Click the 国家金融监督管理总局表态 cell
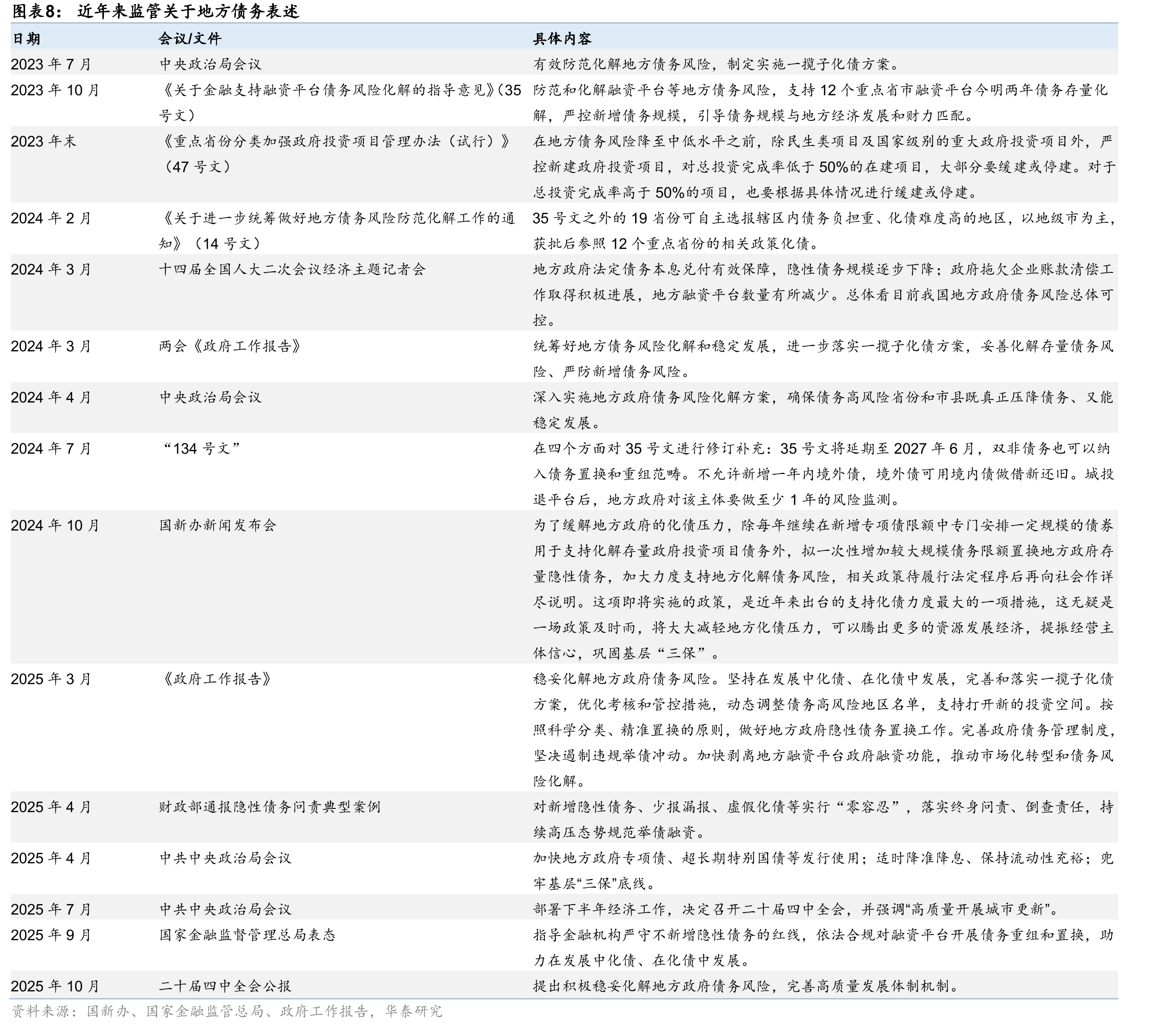1176x1027 pixels. tap(248, 935)
